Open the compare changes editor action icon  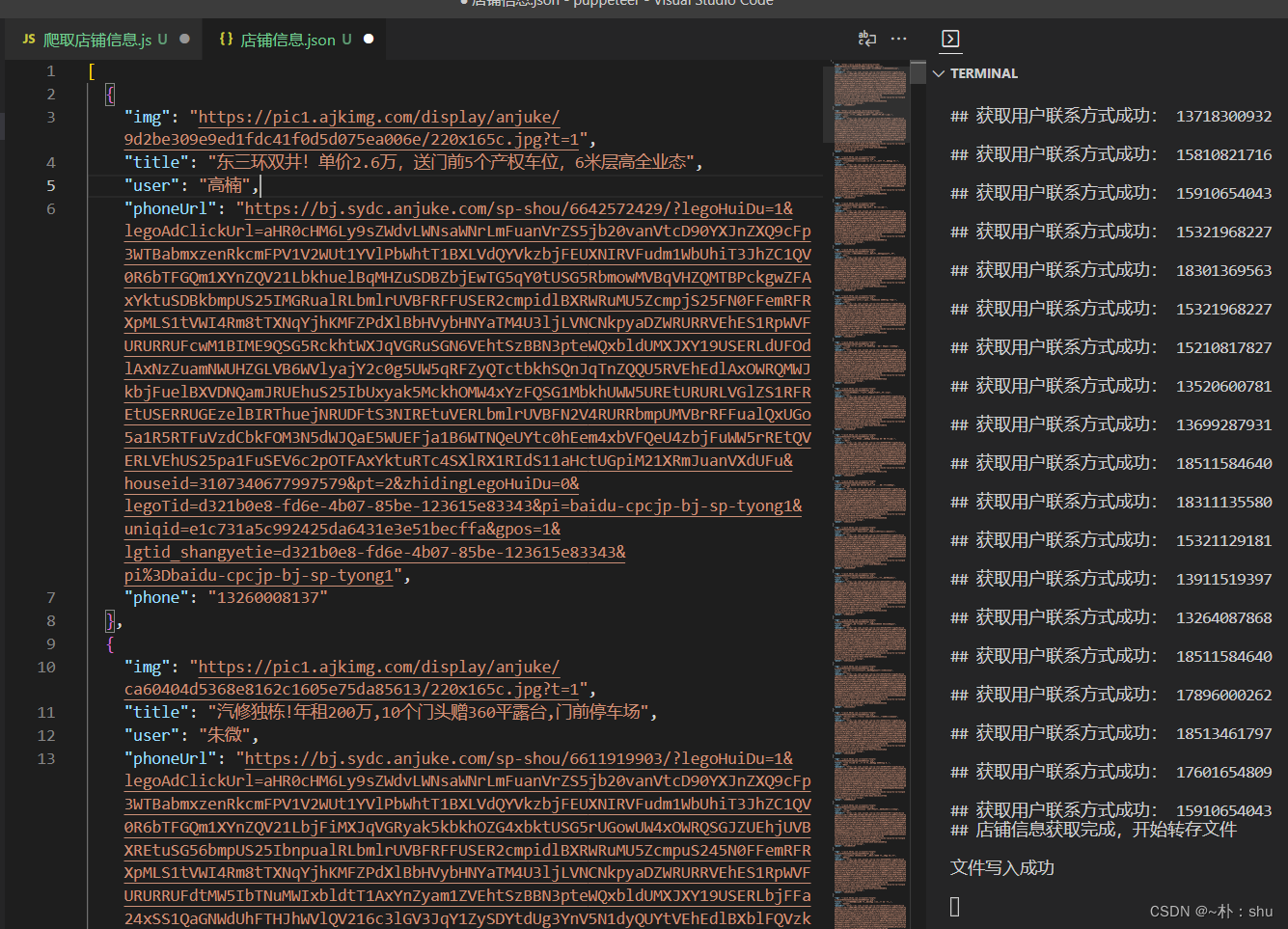(x=867, y=39)
